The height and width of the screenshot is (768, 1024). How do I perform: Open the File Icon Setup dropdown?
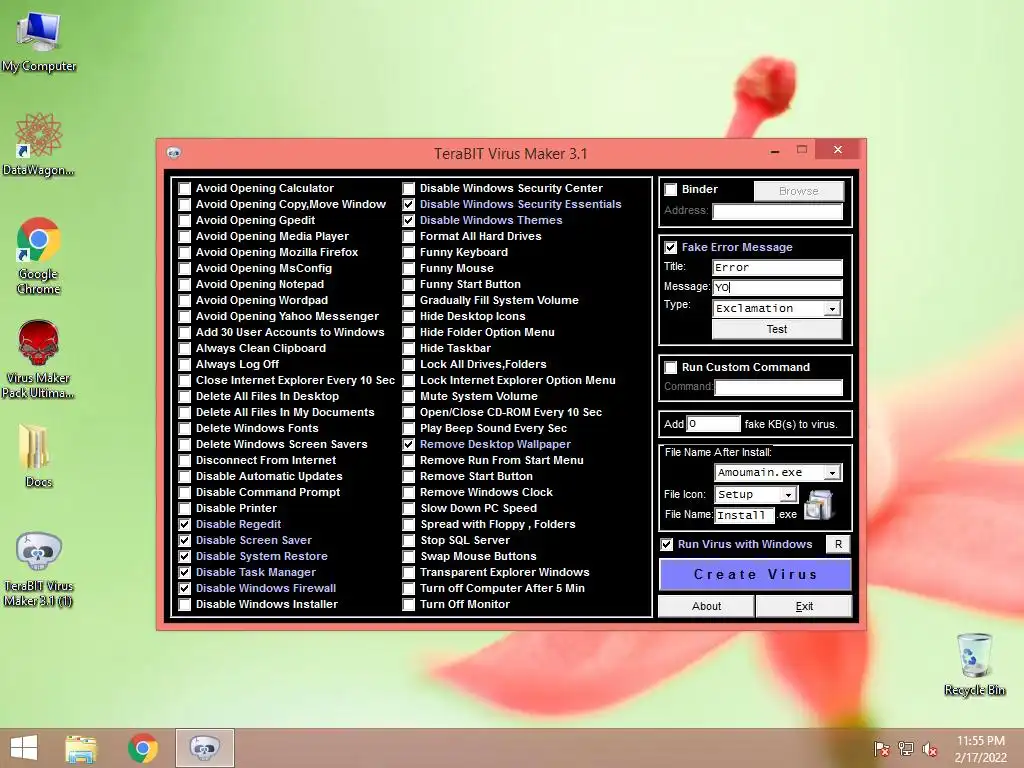[x=788, y=495]
